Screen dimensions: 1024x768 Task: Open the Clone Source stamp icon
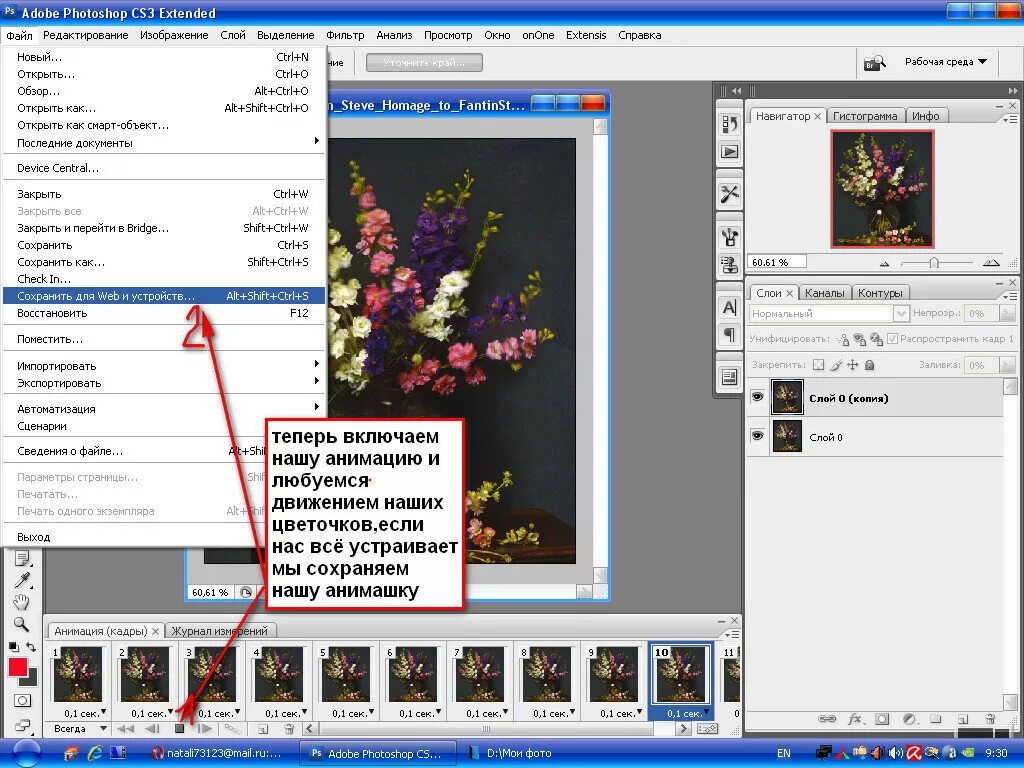point(729,264)
